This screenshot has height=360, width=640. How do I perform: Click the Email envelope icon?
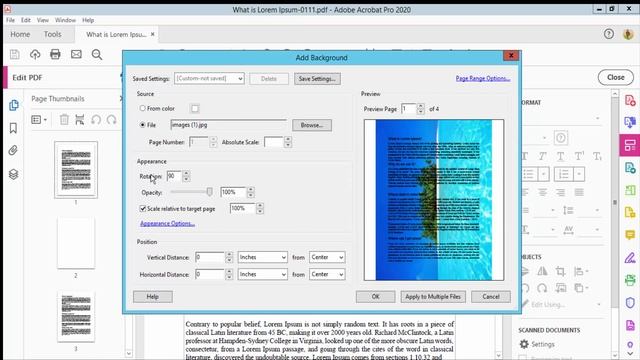76,54
